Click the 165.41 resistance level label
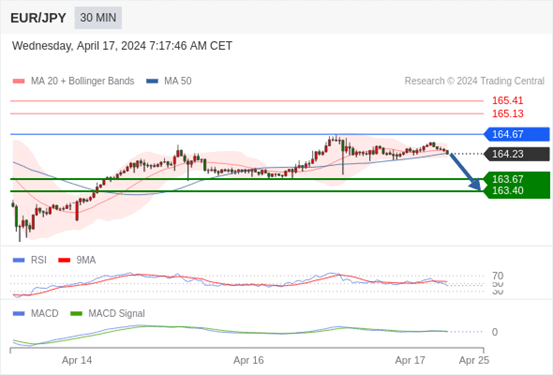This screenshot has height=375, width=553. point(508,101)
